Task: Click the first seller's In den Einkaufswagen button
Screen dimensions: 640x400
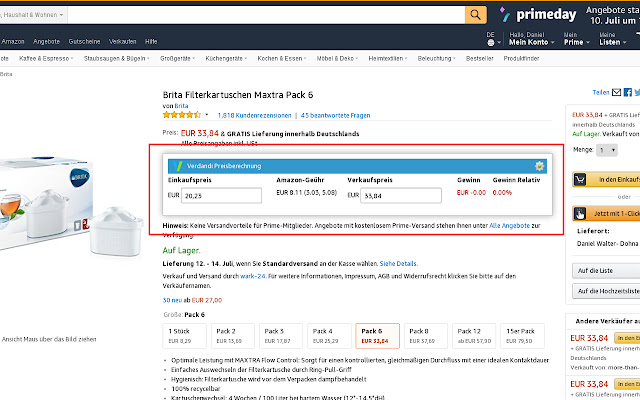Action: point(627,338)
